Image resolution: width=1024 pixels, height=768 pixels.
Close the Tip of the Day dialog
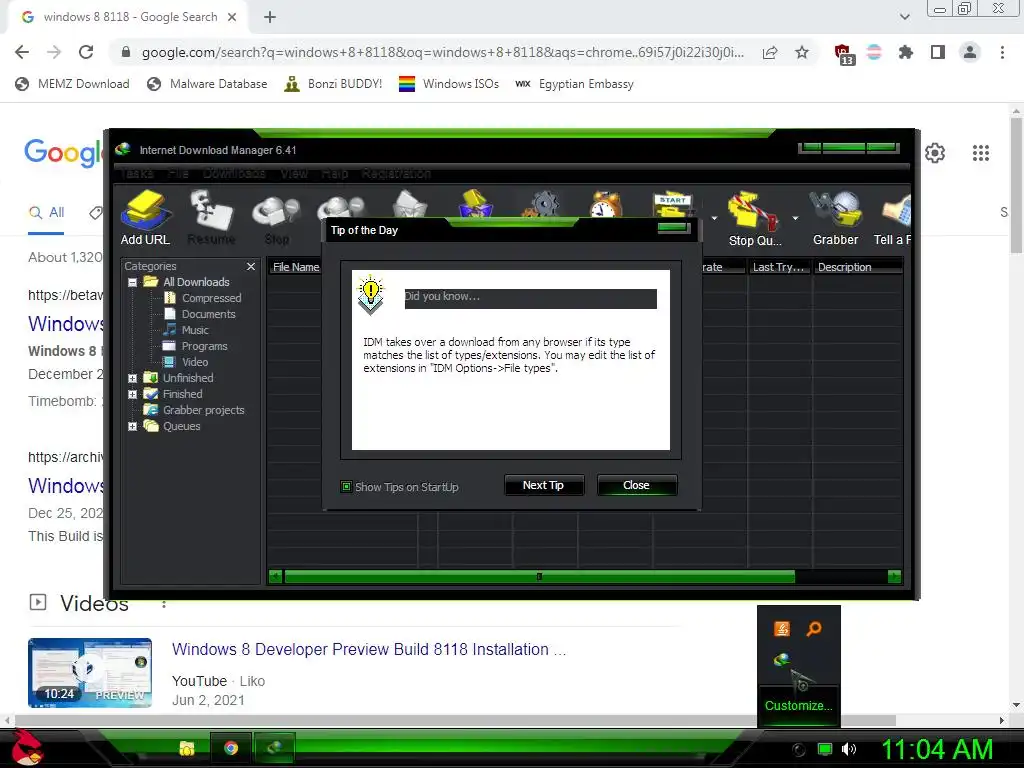click(x=636, y=485)
